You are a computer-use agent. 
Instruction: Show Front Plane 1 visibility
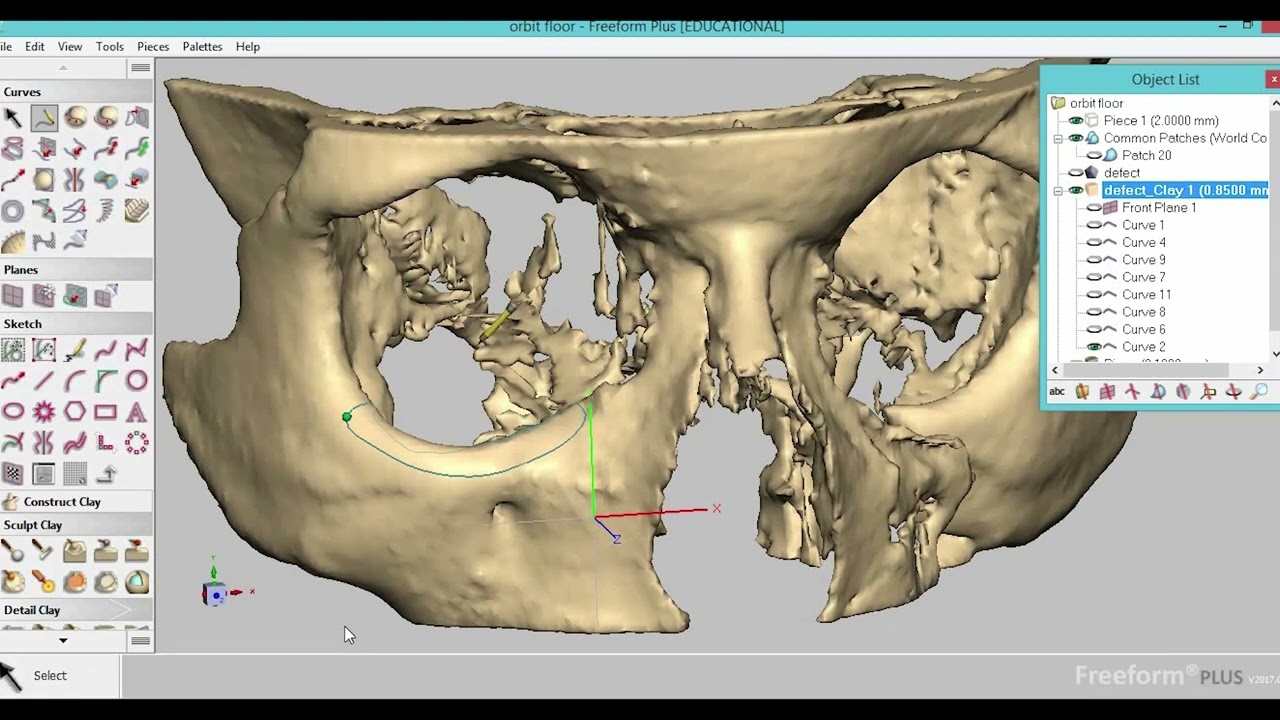[1094, 208]
